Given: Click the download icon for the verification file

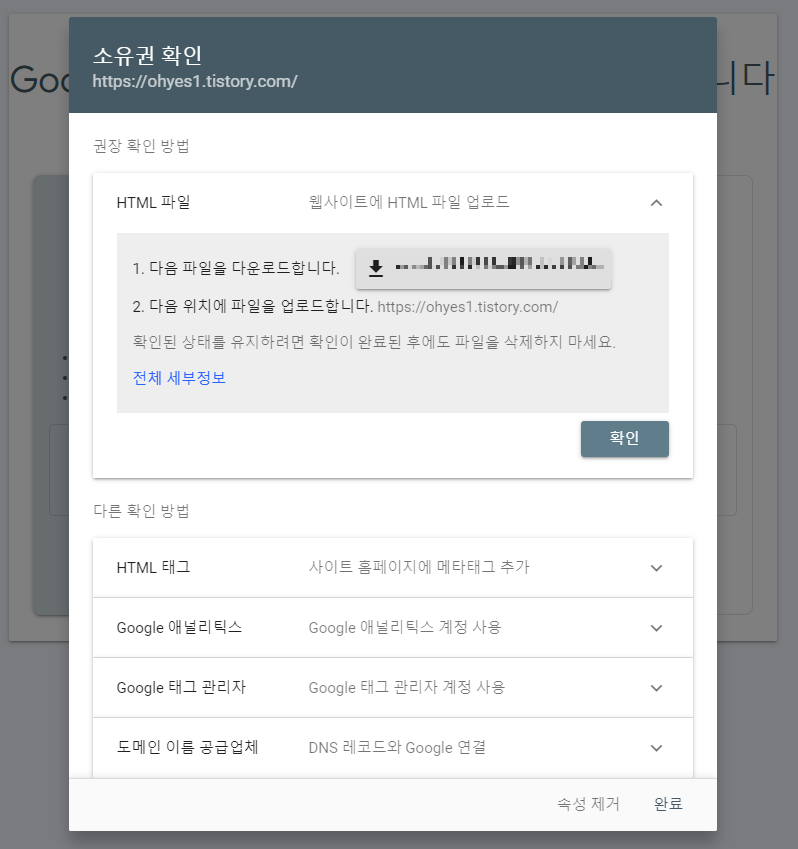Looking at the screenshot, I should [376, 268].
